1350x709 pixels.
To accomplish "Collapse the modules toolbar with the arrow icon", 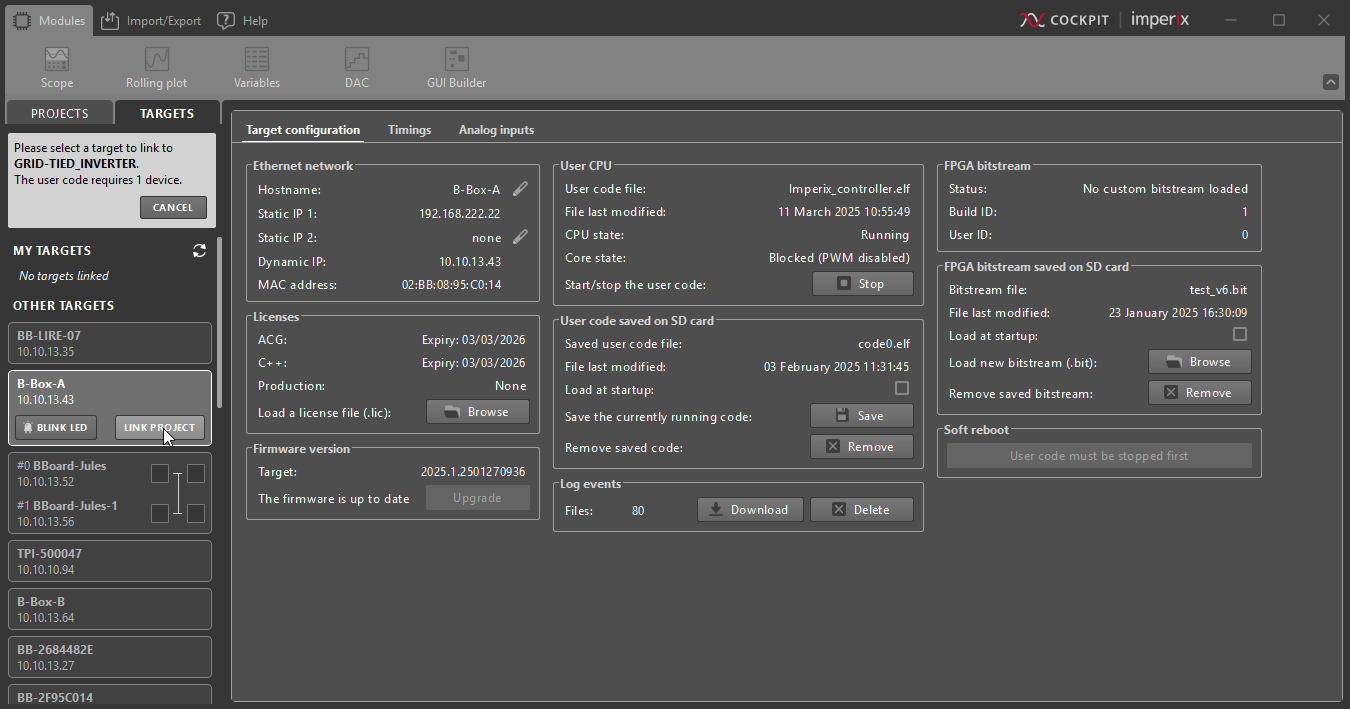I will coord(1330,82).
